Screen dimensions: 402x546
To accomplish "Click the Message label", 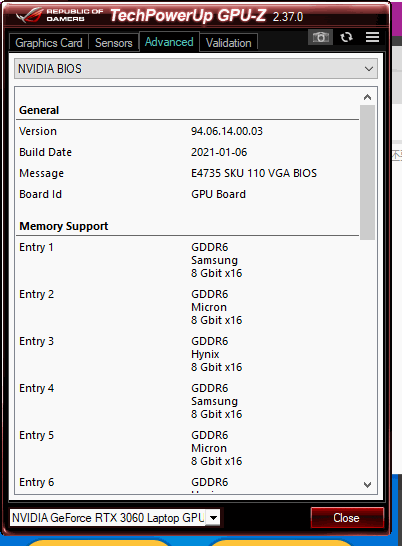I will point(41,173).
